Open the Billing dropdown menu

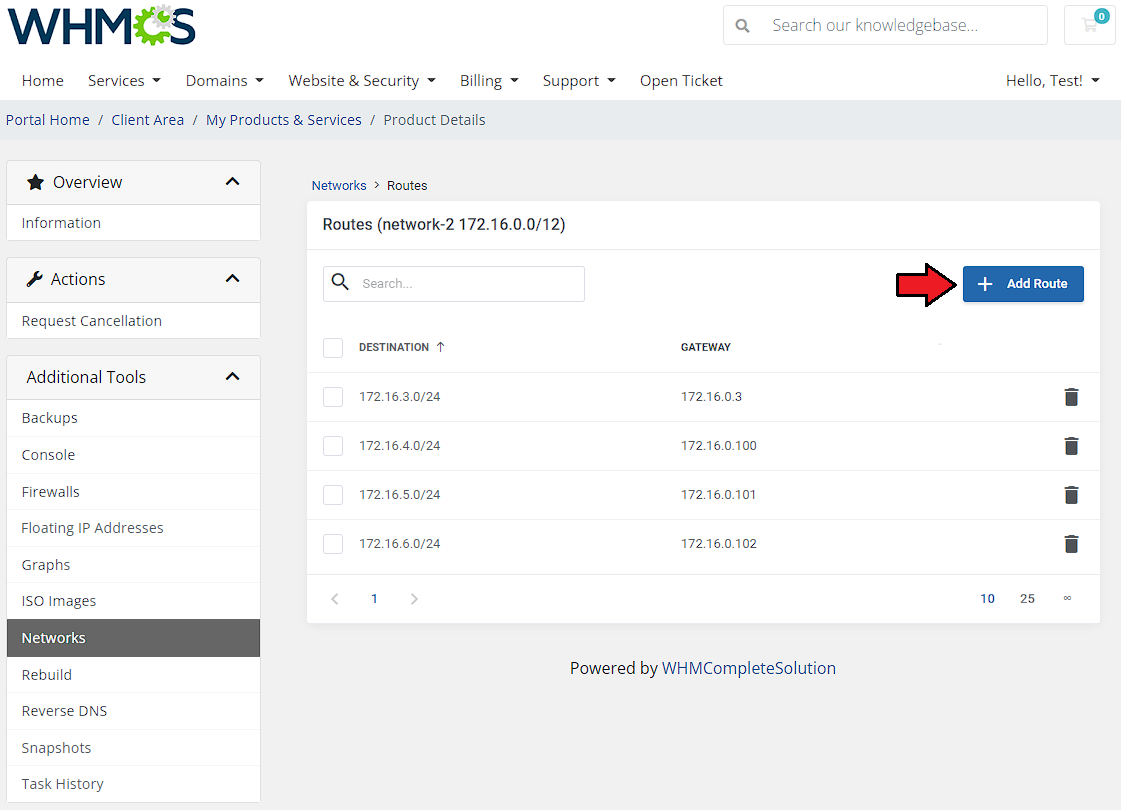[489, 81]
